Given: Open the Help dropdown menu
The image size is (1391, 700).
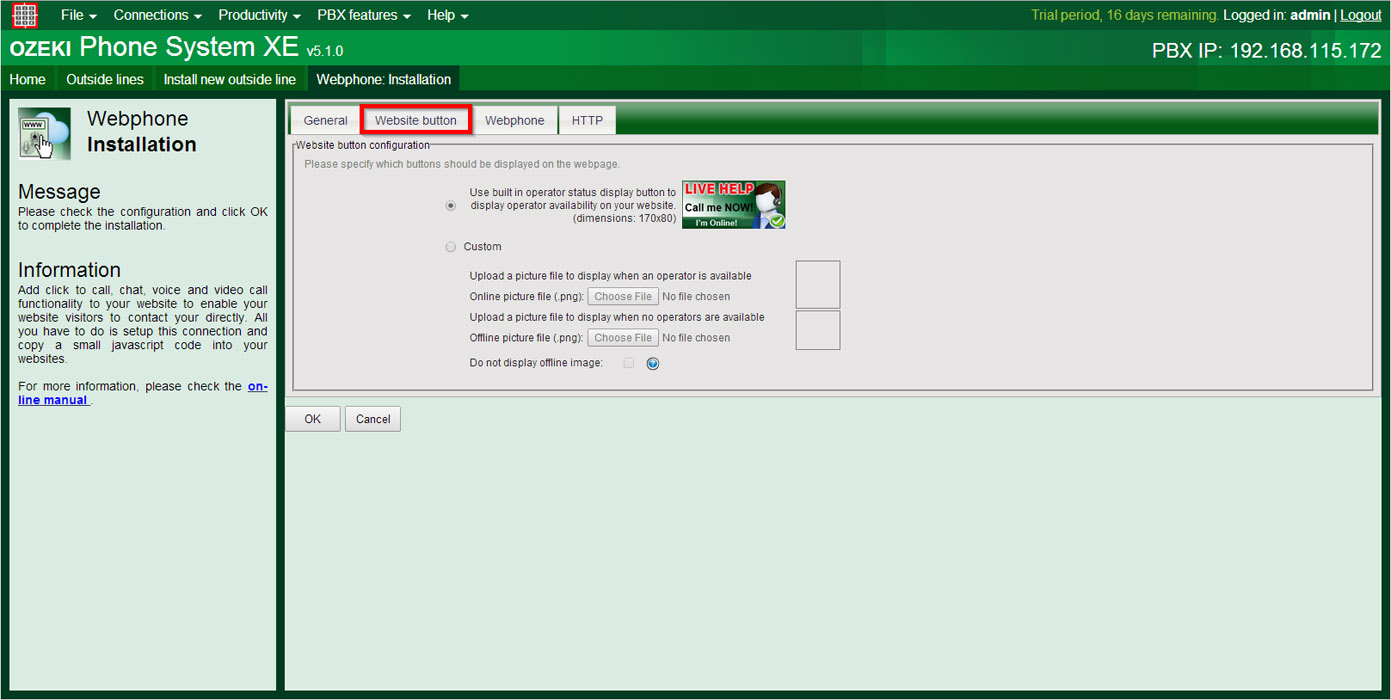Looking at the screenshot, I should tap(447, 15).
